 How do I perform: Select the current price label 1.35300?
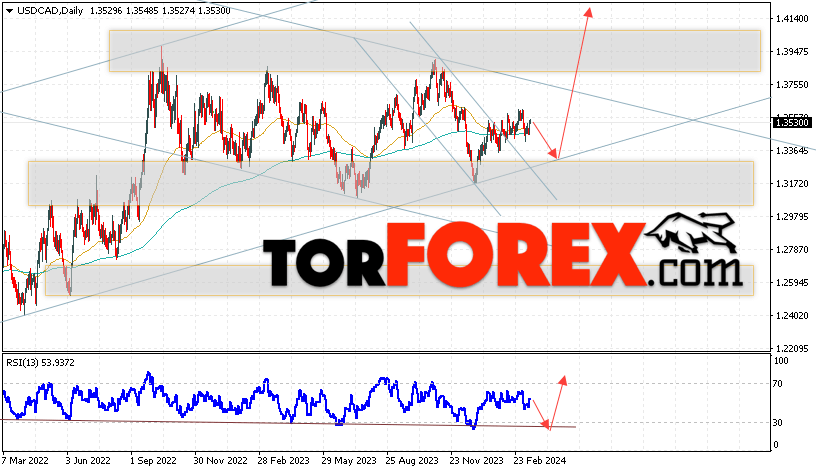[792, 123]
